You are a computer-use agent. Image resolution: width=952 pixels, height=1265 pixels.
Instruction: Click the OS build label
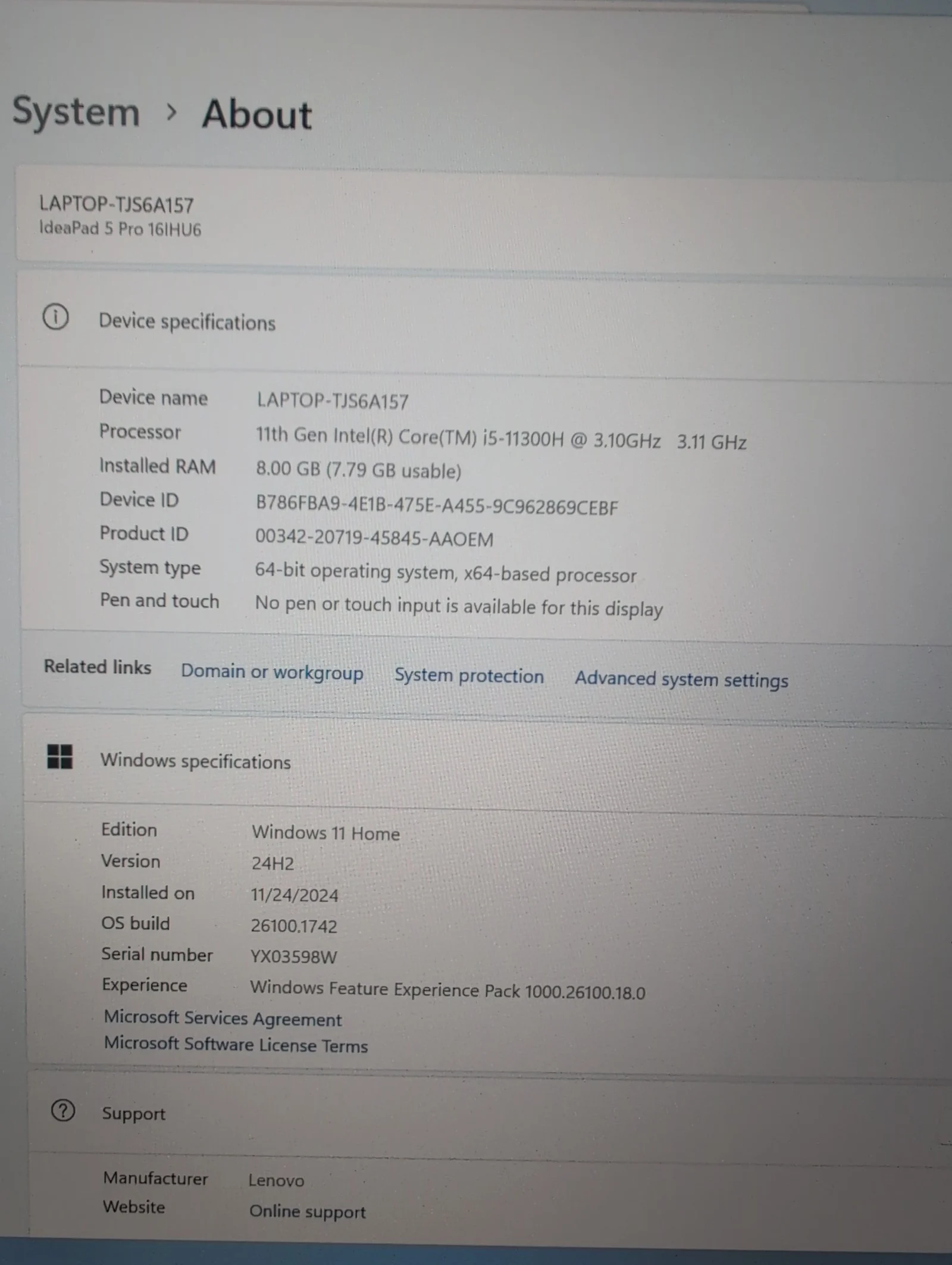136,923
